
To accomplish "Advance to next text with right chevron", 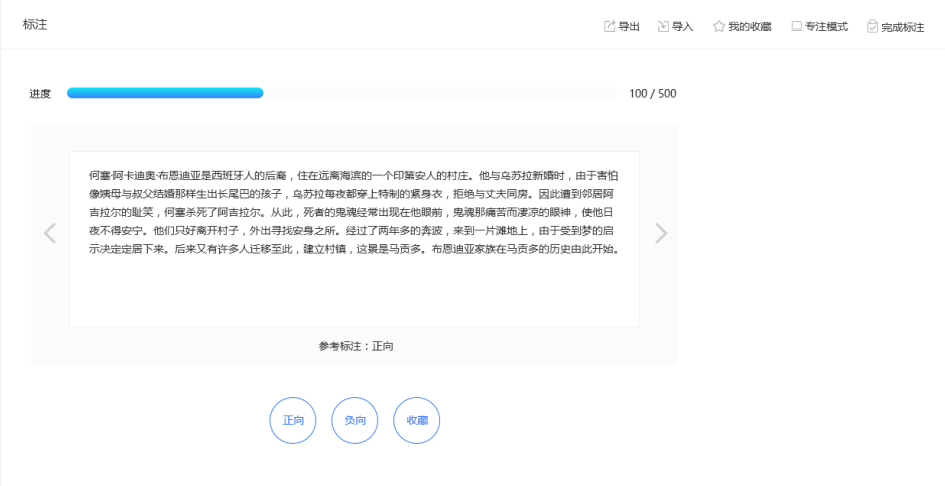I will point(660,233).
